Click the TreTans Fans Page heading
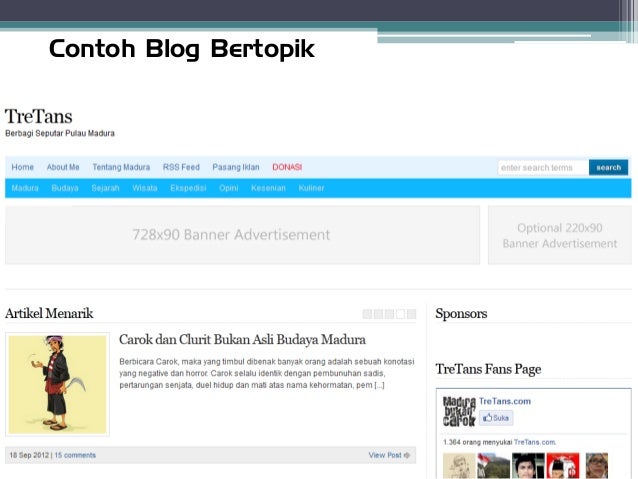The image size is (638, 479). 488,369
